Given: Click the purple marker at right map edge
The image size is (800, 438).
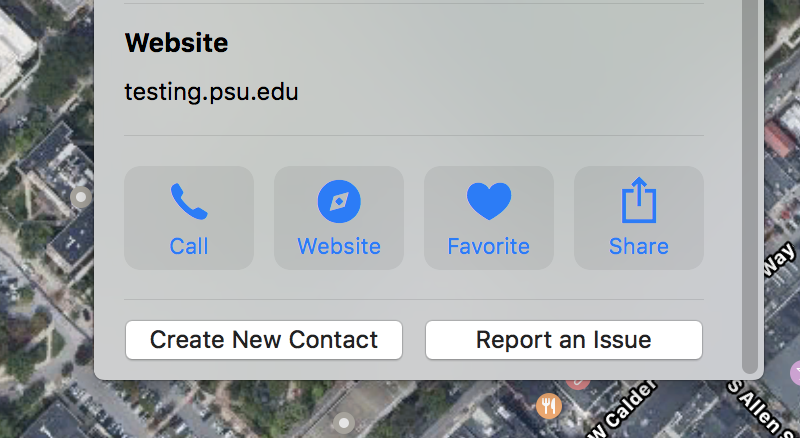Looking at the screenshot, I should point(795,373).
